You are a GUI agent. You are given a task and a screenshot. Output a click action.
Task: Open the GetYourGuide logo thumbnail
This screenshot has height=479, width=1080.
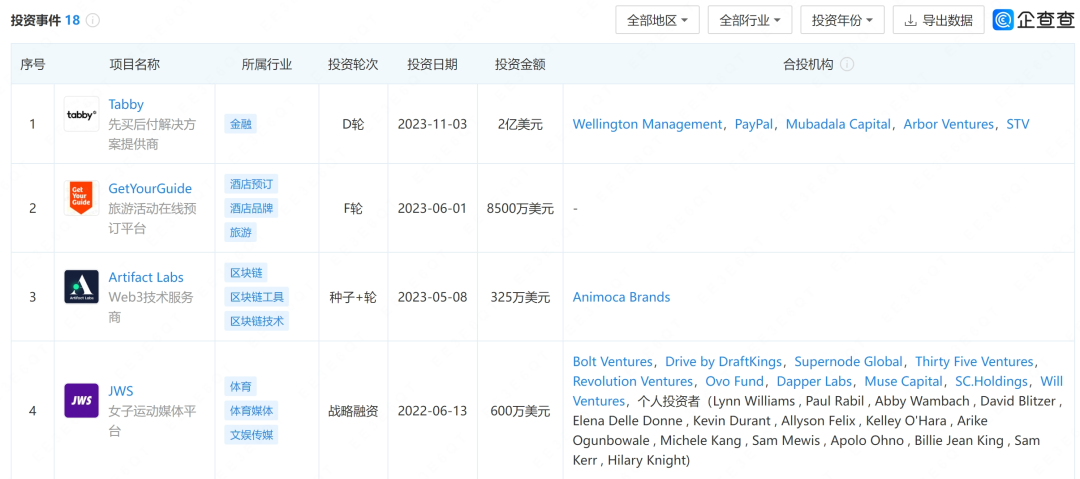[81, 198]
